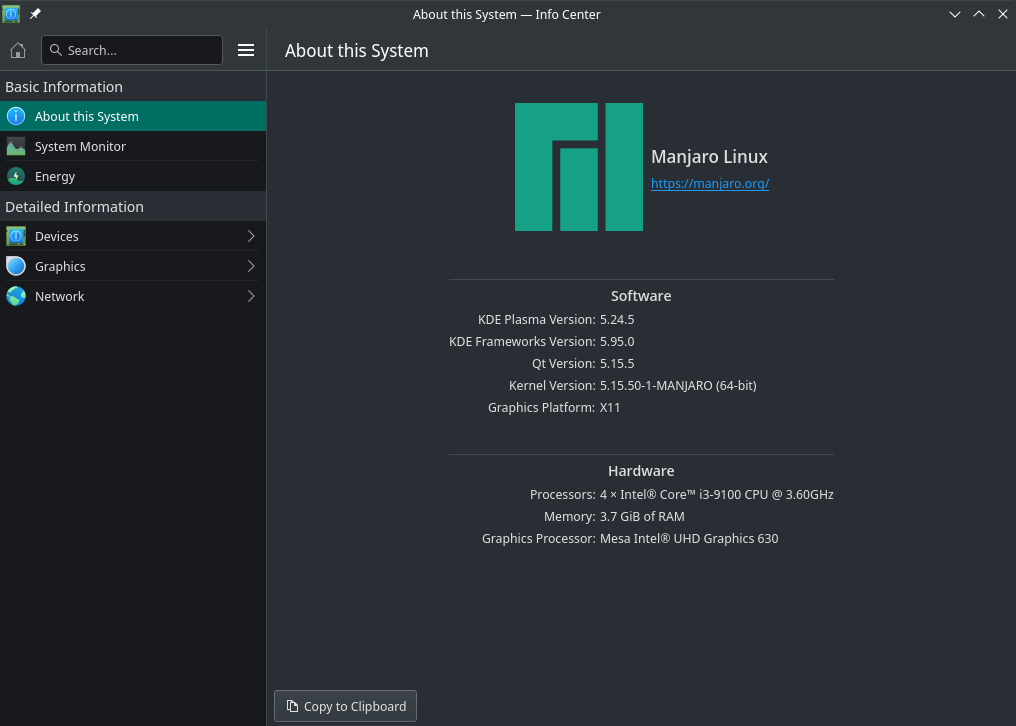Click the Intel Core i3-9100 processor text
Viewport: 1016px width, 726px height.
[x=717, y=495]
